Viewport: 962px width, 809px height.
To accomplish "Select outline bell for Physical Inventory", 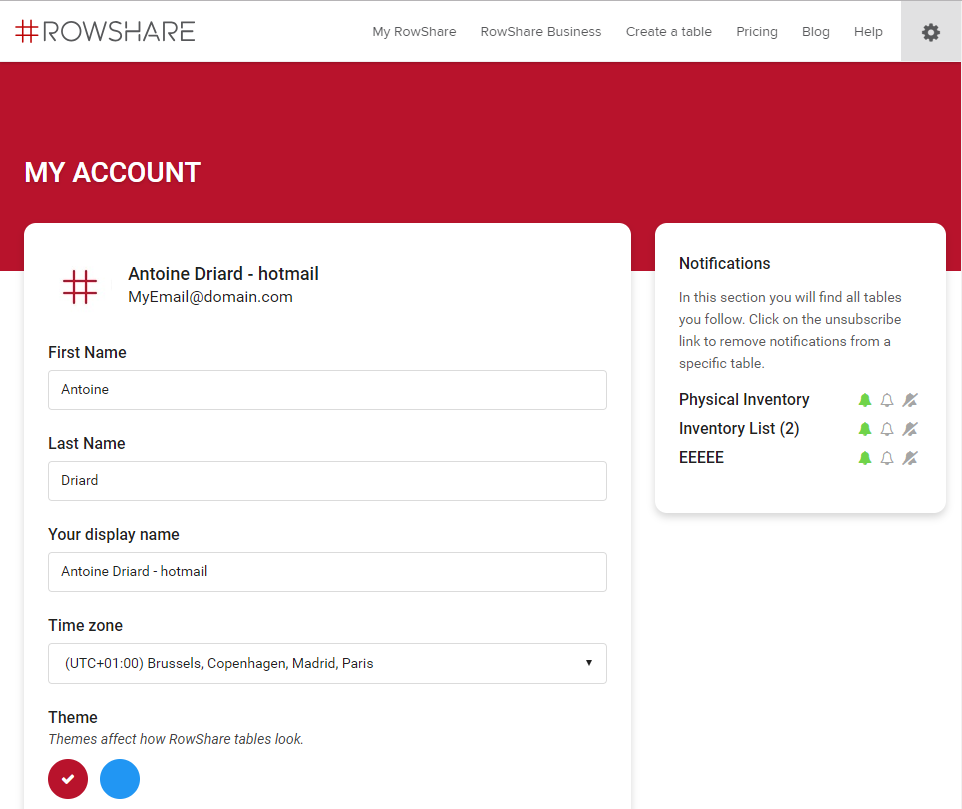I will click(x=887, y=400).
